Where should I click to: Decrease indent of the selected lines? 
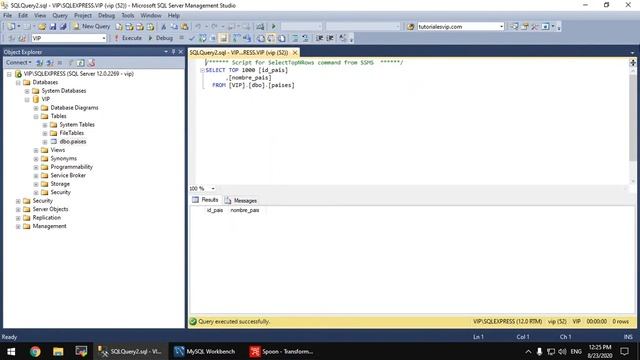point(320,38)
